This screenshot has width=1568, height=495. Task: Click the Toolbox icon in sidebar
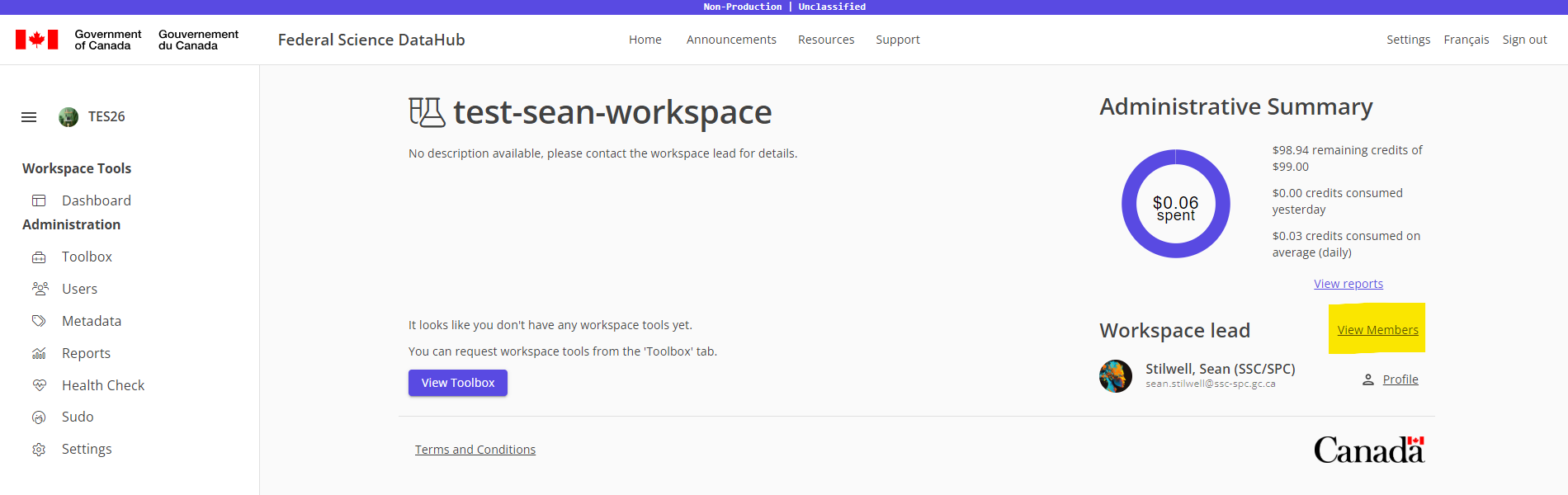coord(39,257)
